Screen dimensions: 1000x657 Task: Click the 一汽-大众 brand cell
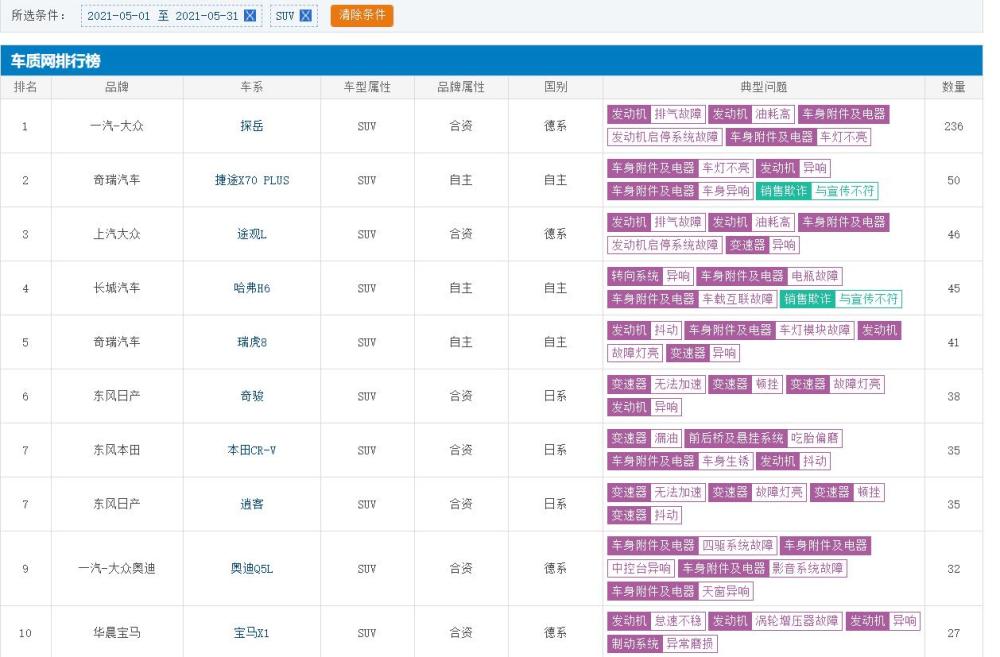pyautogui.click(x=117, y=126)
